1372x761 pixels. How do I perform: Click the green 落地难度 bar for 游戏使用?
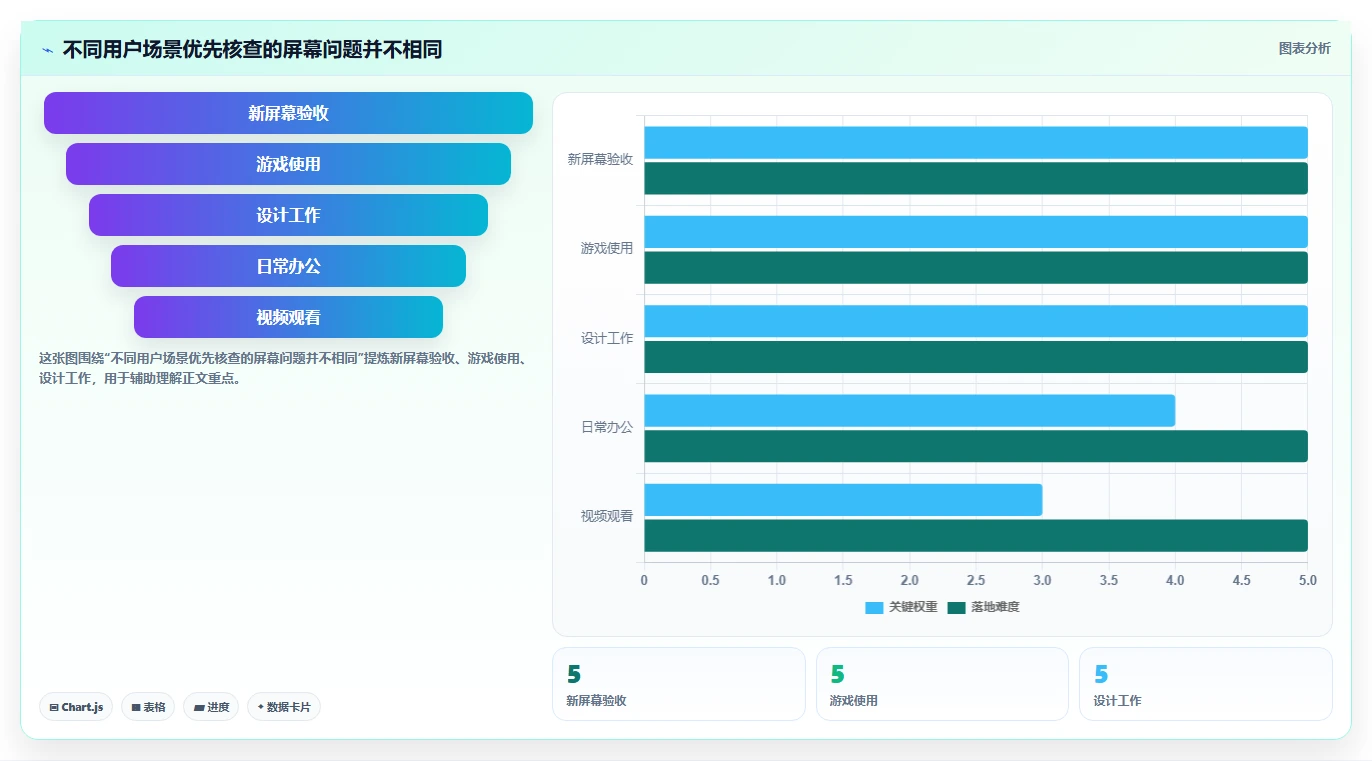[x=976, y=268]
